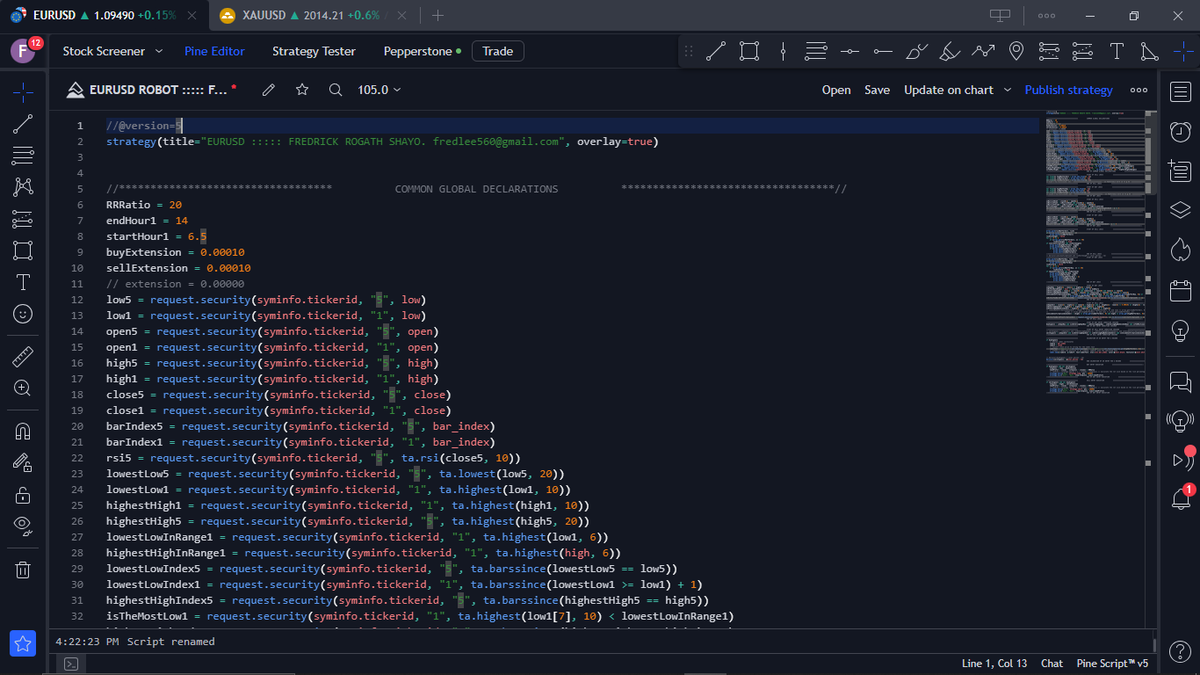Expand the Update on chart dropdown arrow
This screenshot has width=1200, height=675.
(x=1007, y=90)
